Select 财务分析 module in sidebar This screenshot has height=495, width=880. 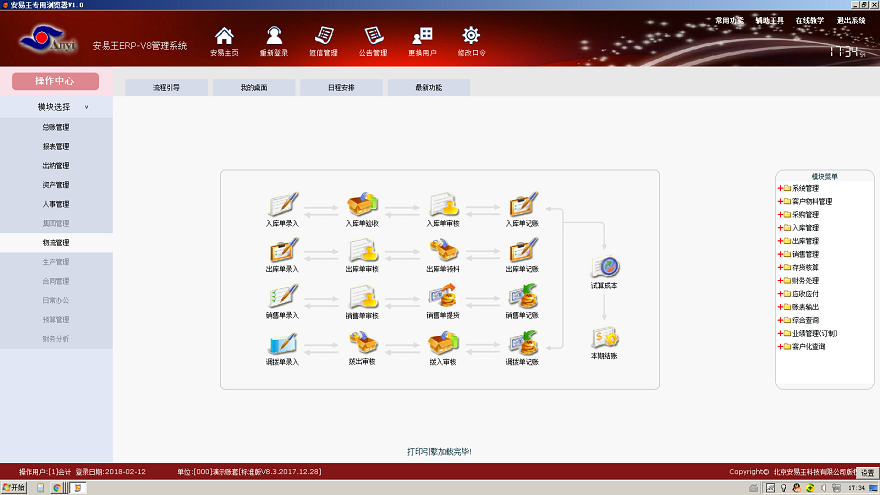tap(56, 339)
